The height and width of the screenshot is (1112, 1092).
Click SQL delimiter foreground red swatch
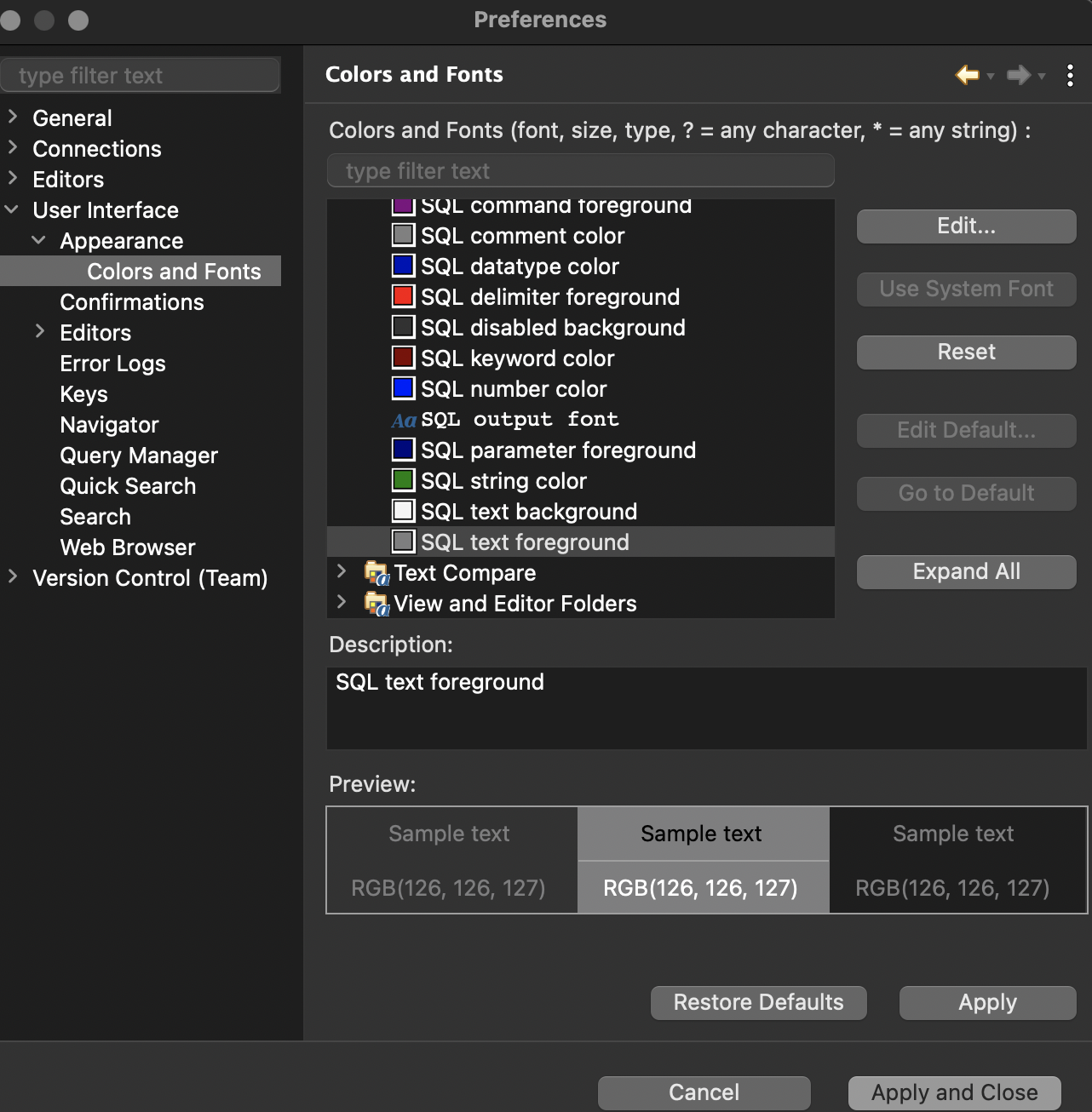tap(403, 296)
